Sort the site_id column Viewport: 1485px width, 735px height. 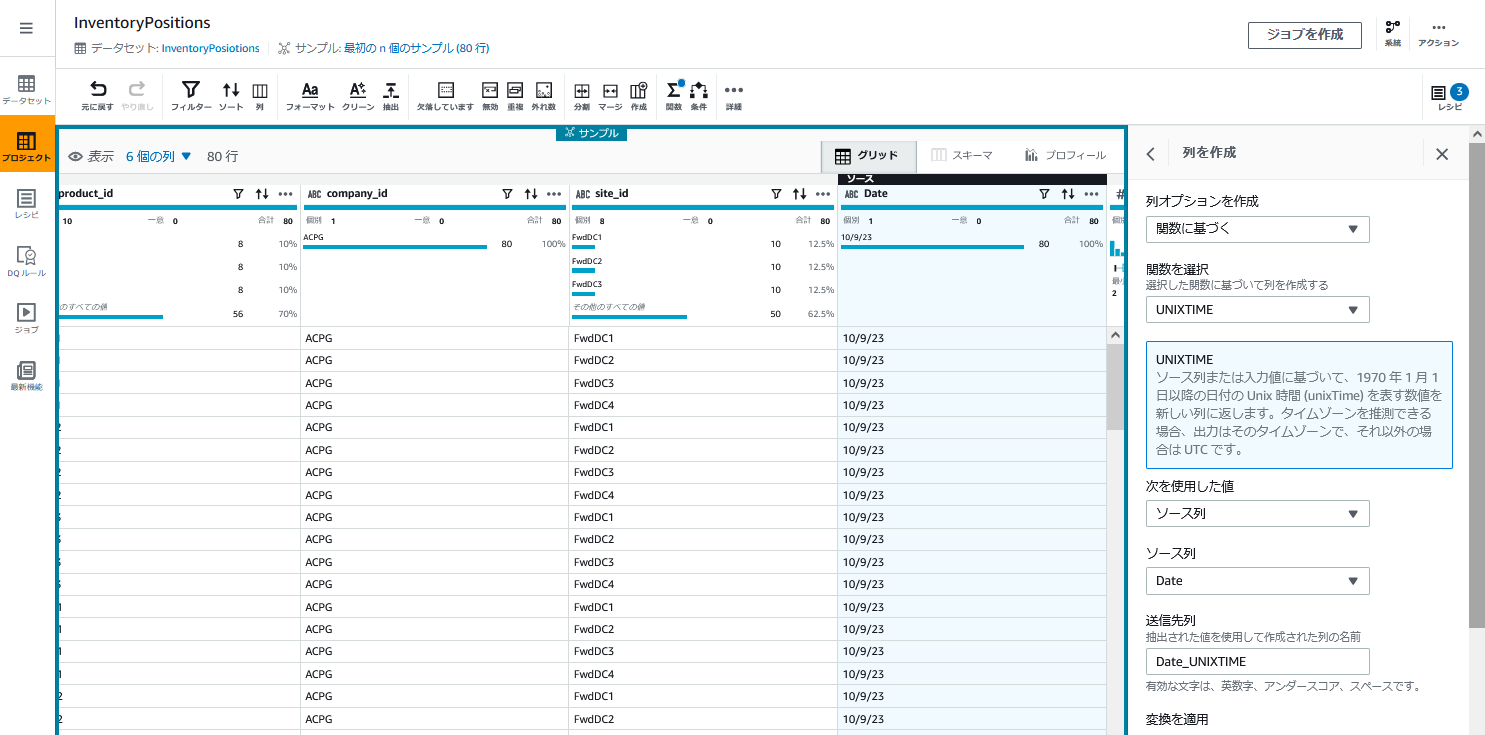(799, 194)
